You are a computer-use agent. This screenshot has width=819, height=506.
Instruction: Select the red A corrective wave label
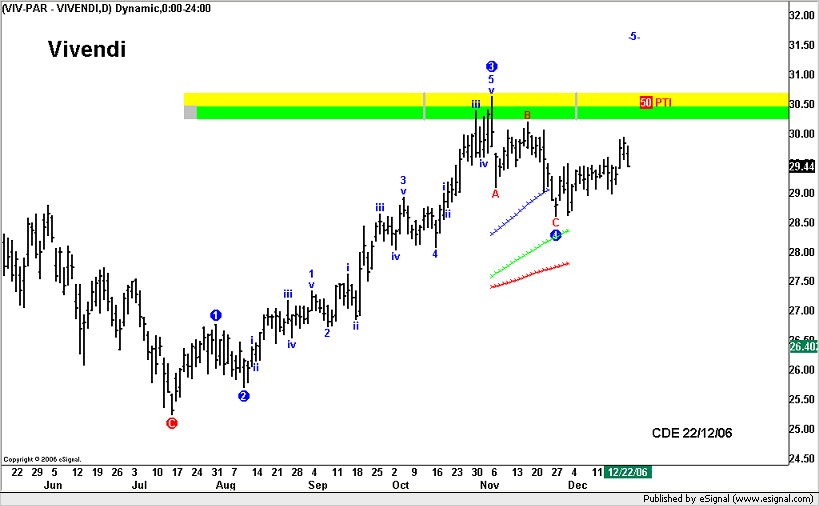click(495, 194)
